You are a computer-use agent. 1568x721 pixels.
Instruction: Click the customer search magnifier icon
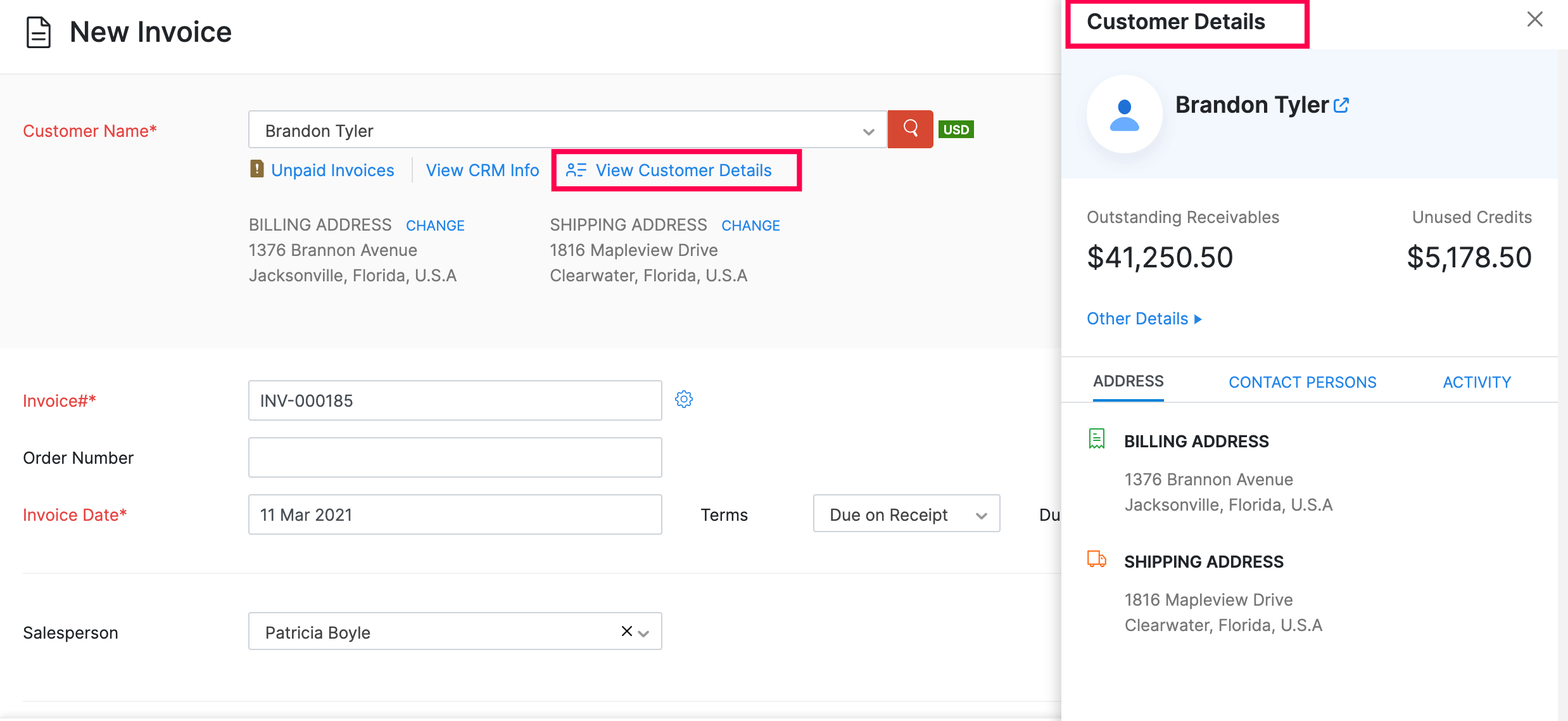[910, 129]
